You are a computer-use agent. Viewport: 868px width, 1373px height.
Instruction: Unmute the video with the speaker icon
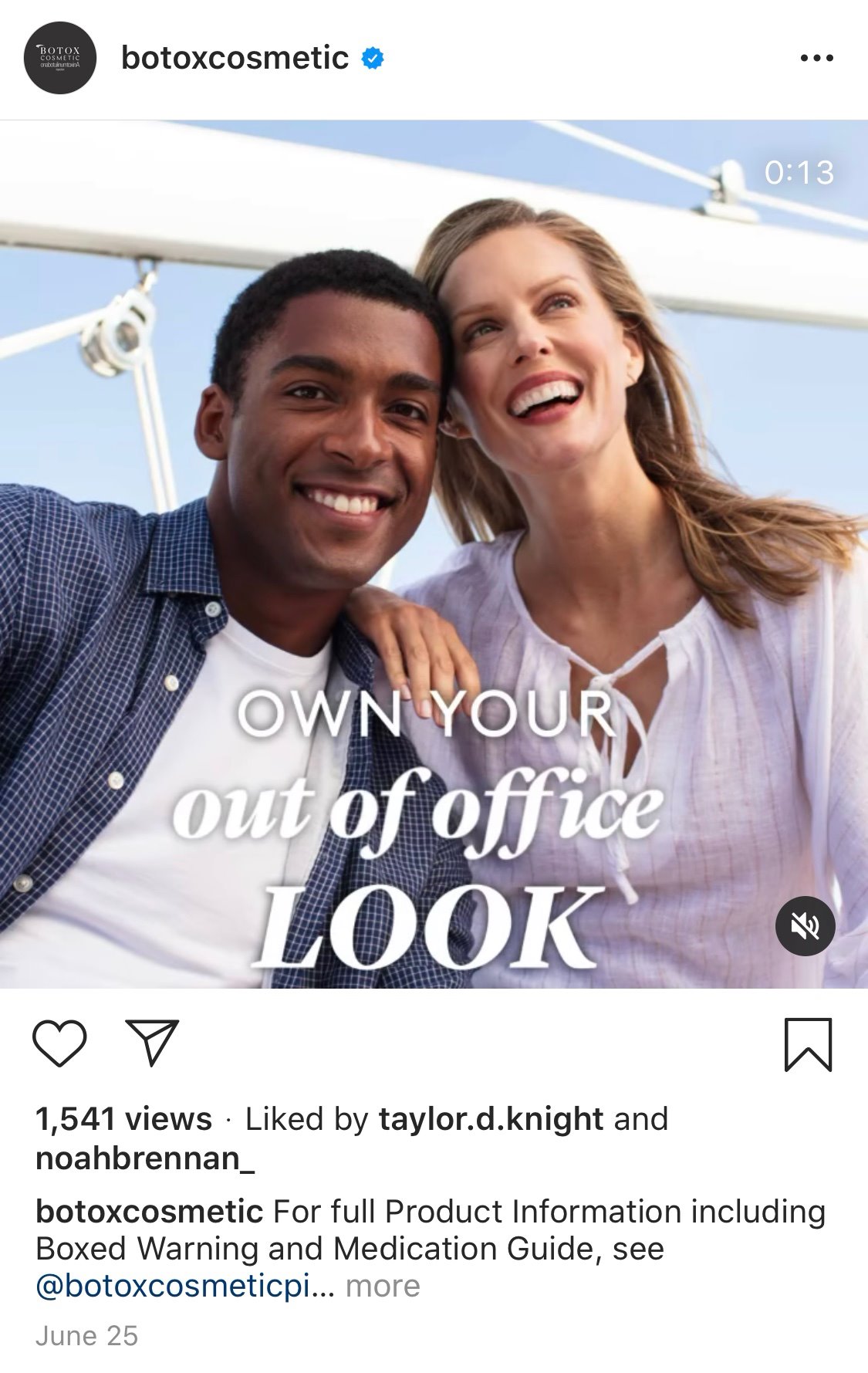tap(805, 926)
